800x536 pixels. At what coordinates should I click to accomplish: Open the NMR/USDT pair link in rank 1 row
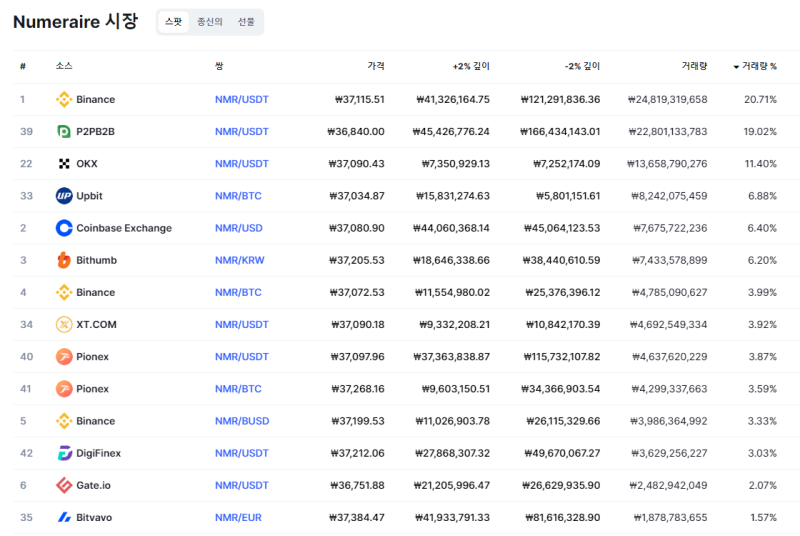242,99
